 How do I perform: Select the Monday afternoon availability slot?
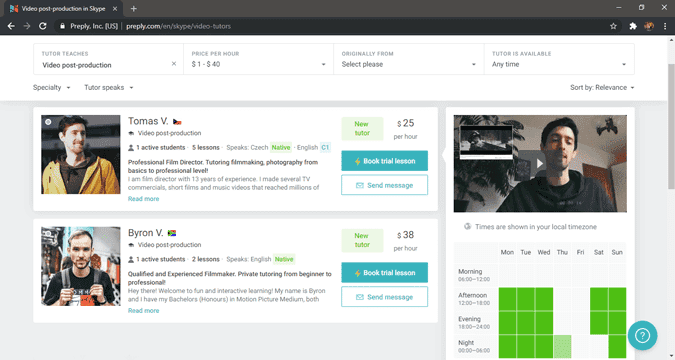(508, 299)
